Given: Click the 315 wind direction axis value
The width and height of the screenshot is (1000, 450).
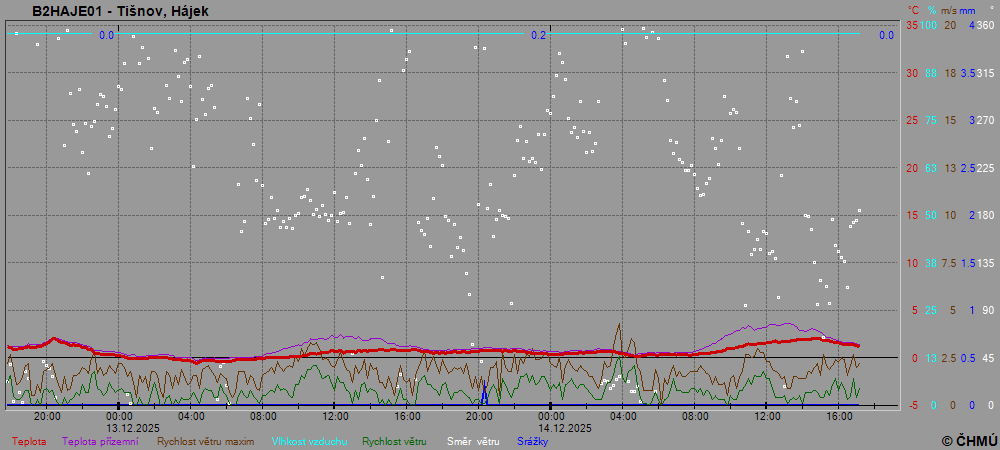Looking at the screenshot, I should click(x=985, y=73).
